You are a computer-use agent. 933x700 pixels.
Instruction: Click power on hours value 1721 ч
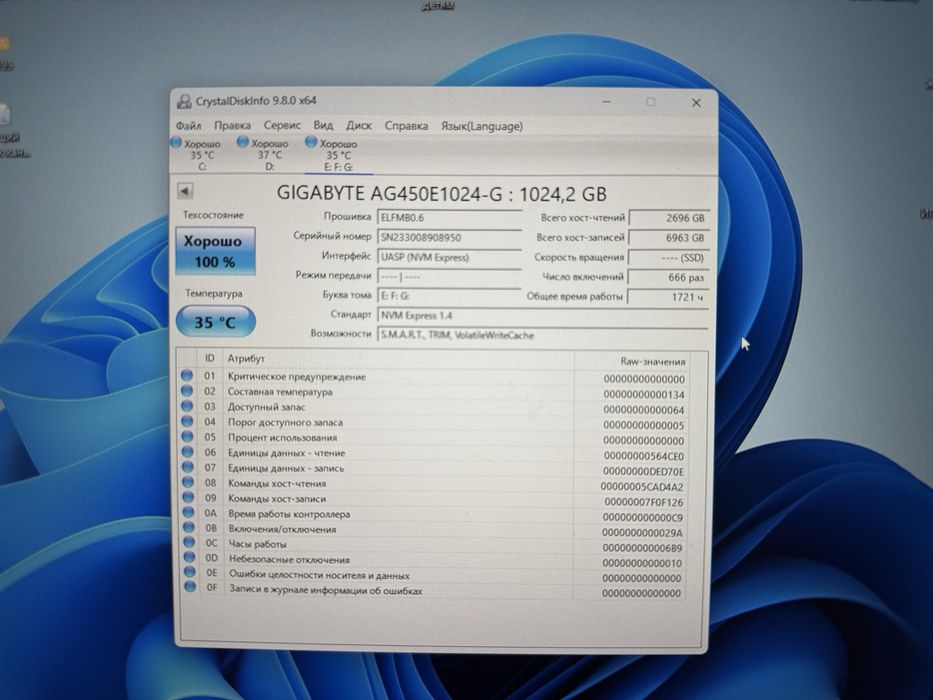[x=669, y=296]
